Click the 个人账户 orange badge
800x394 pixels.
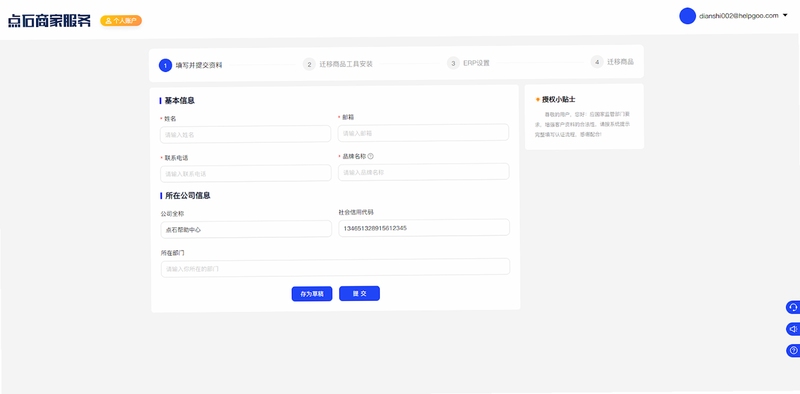tap(121, 21)
